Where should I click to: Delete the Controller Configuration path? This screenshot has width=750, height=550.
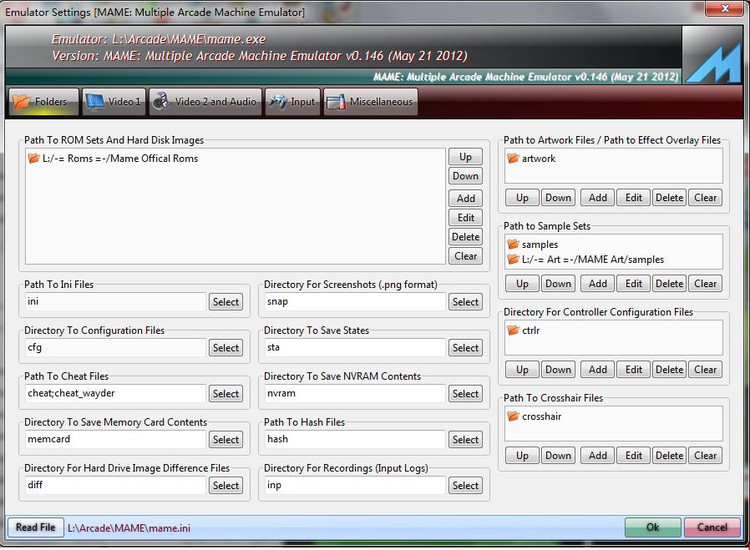669,370
